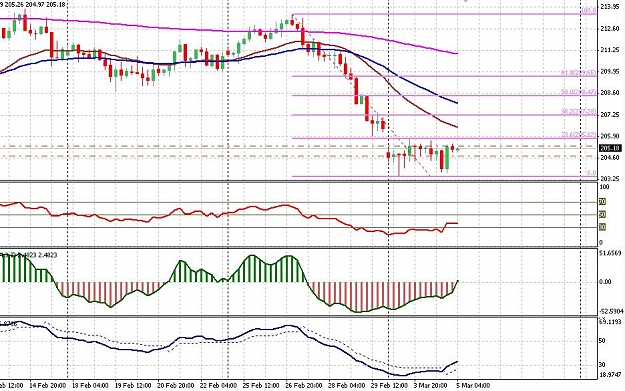The height and width of the screenshot is (391, 625).
Task: Click the 20 Feb 20:00 time label
Action: 176,386
